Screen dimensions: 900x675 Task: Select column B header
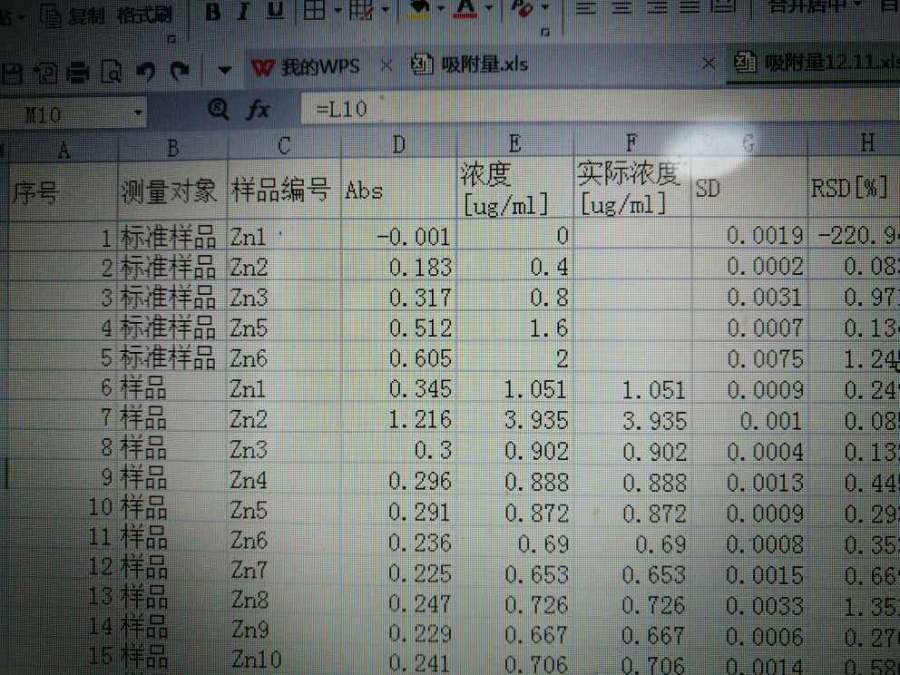point(173,148)
